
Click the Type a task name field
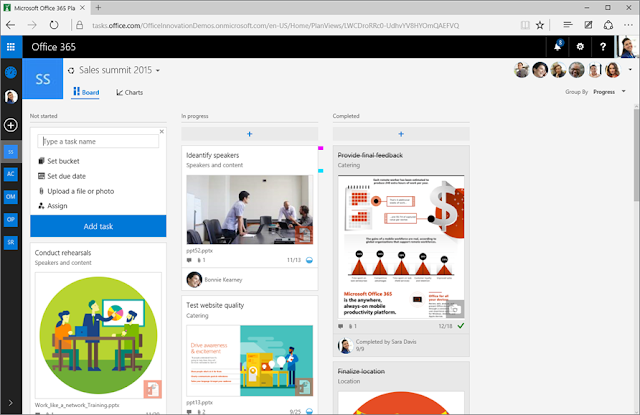pyautogui.click(x=98, y=141)
